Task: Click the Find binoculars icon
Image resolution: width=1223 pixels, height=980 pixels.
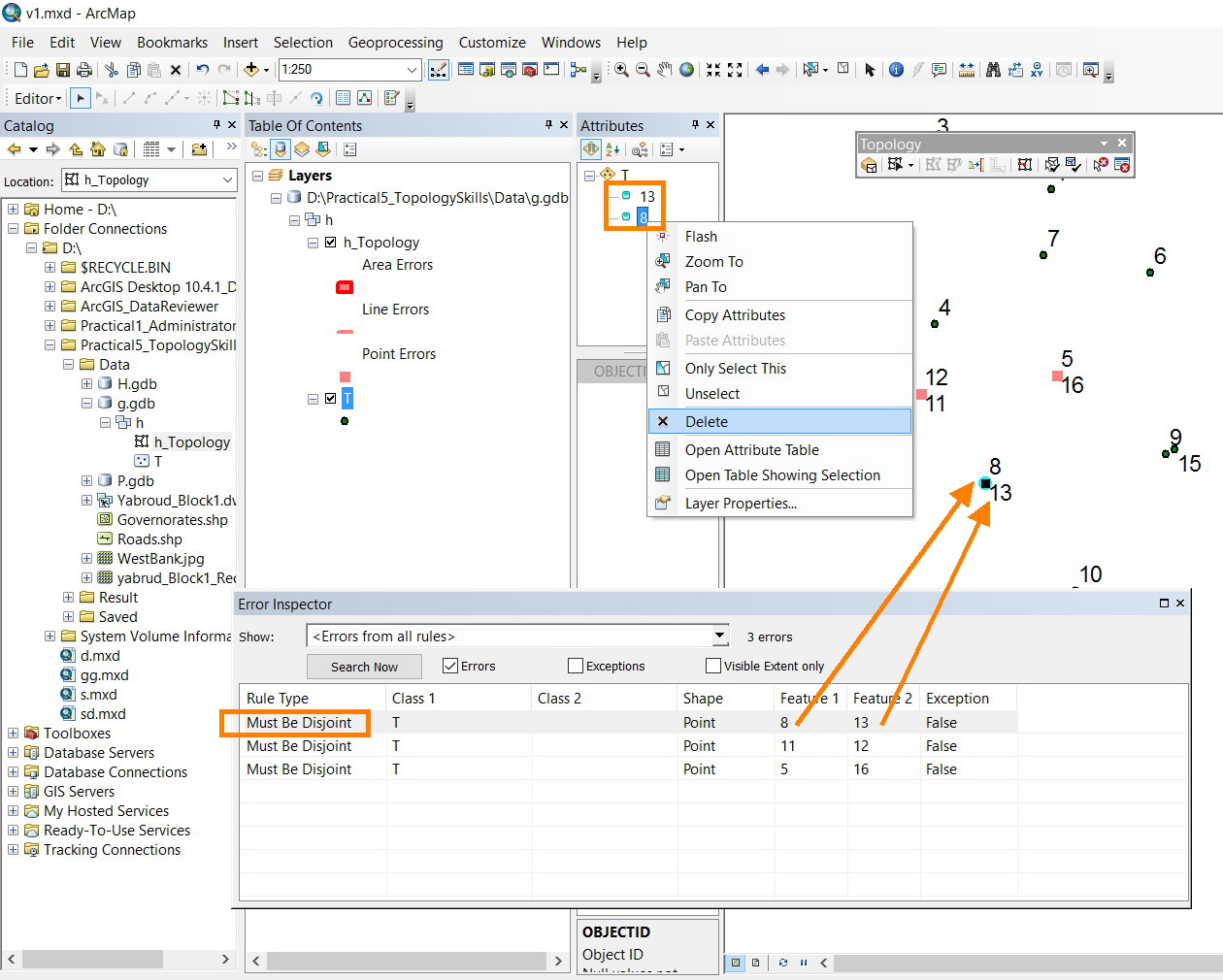Action: tap(993, 70)
